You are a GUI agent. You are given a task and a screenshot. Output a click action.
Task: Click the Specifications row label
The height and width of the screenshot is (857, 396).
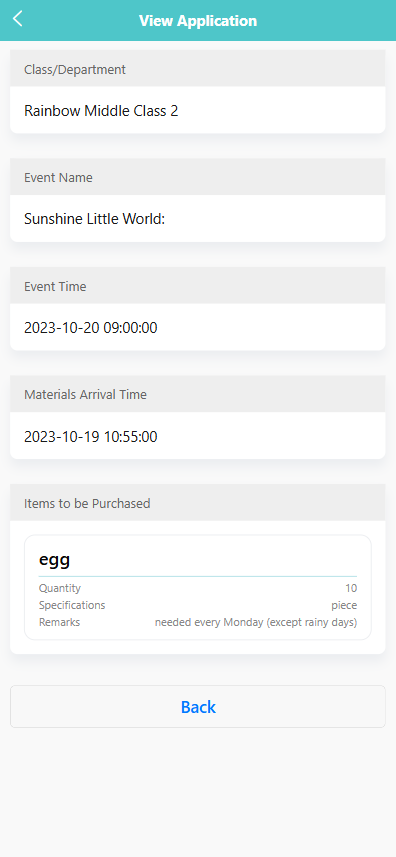pos(72,605)
